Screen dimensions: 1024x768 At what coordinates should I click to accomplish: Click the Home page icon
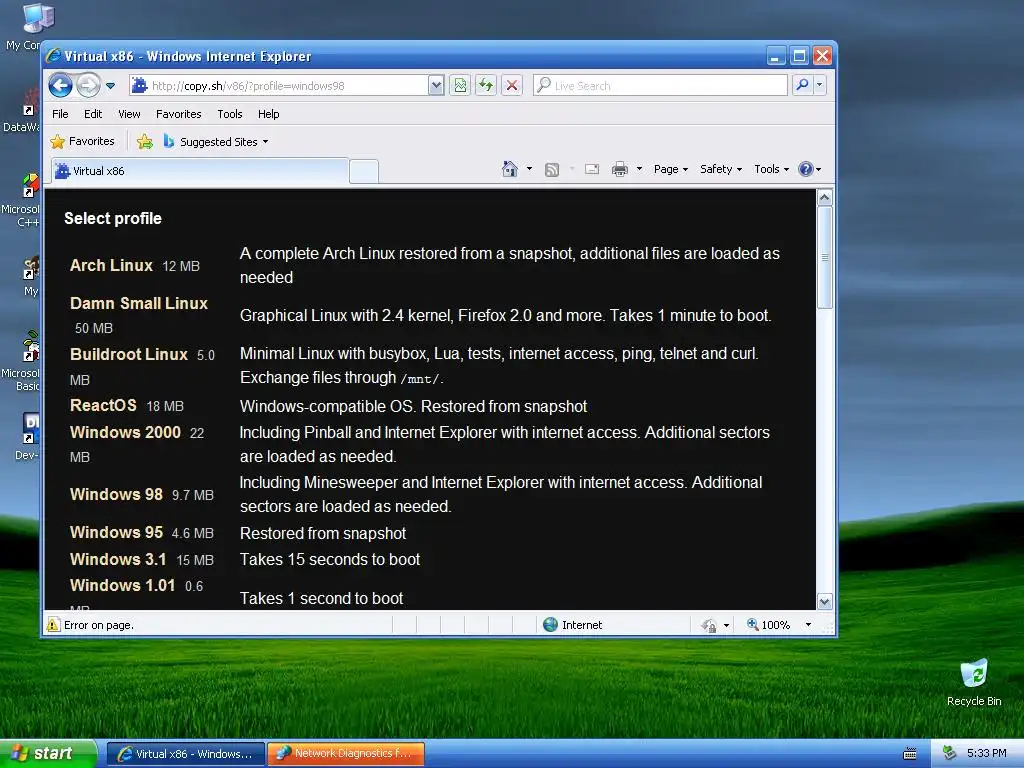[509, 169]
